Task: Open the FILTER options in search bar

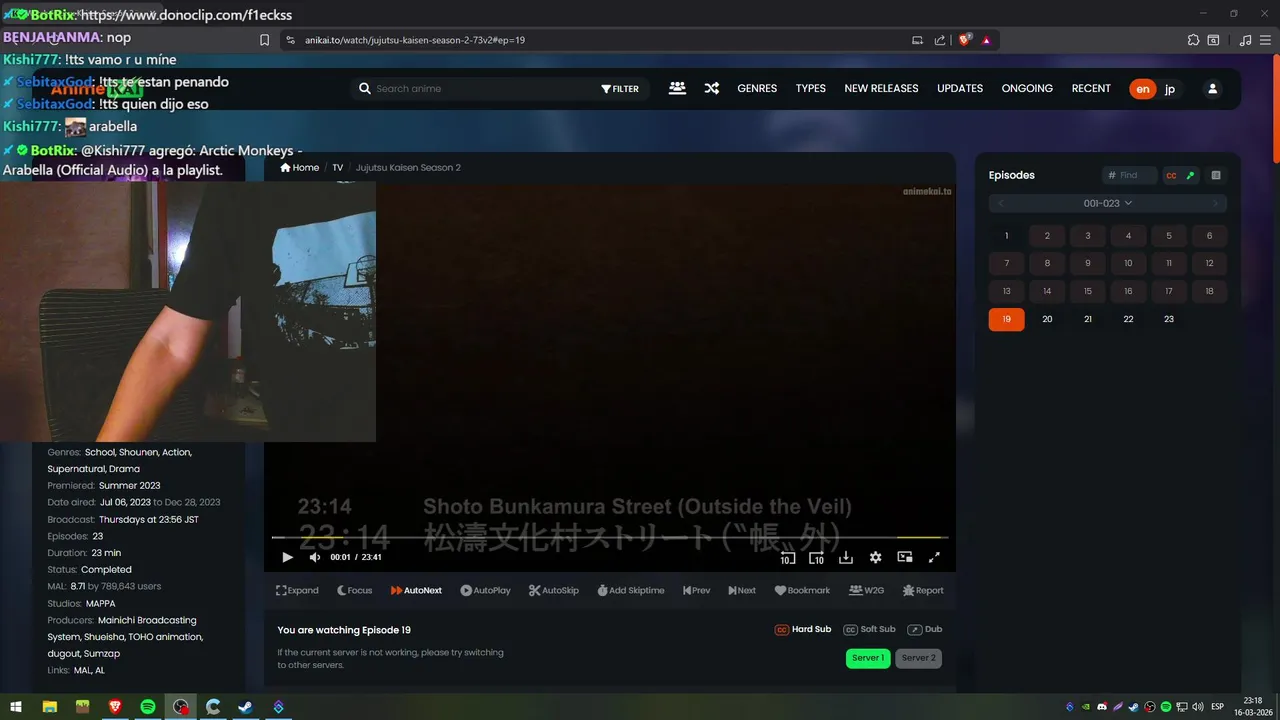Action: click(620, 89)
